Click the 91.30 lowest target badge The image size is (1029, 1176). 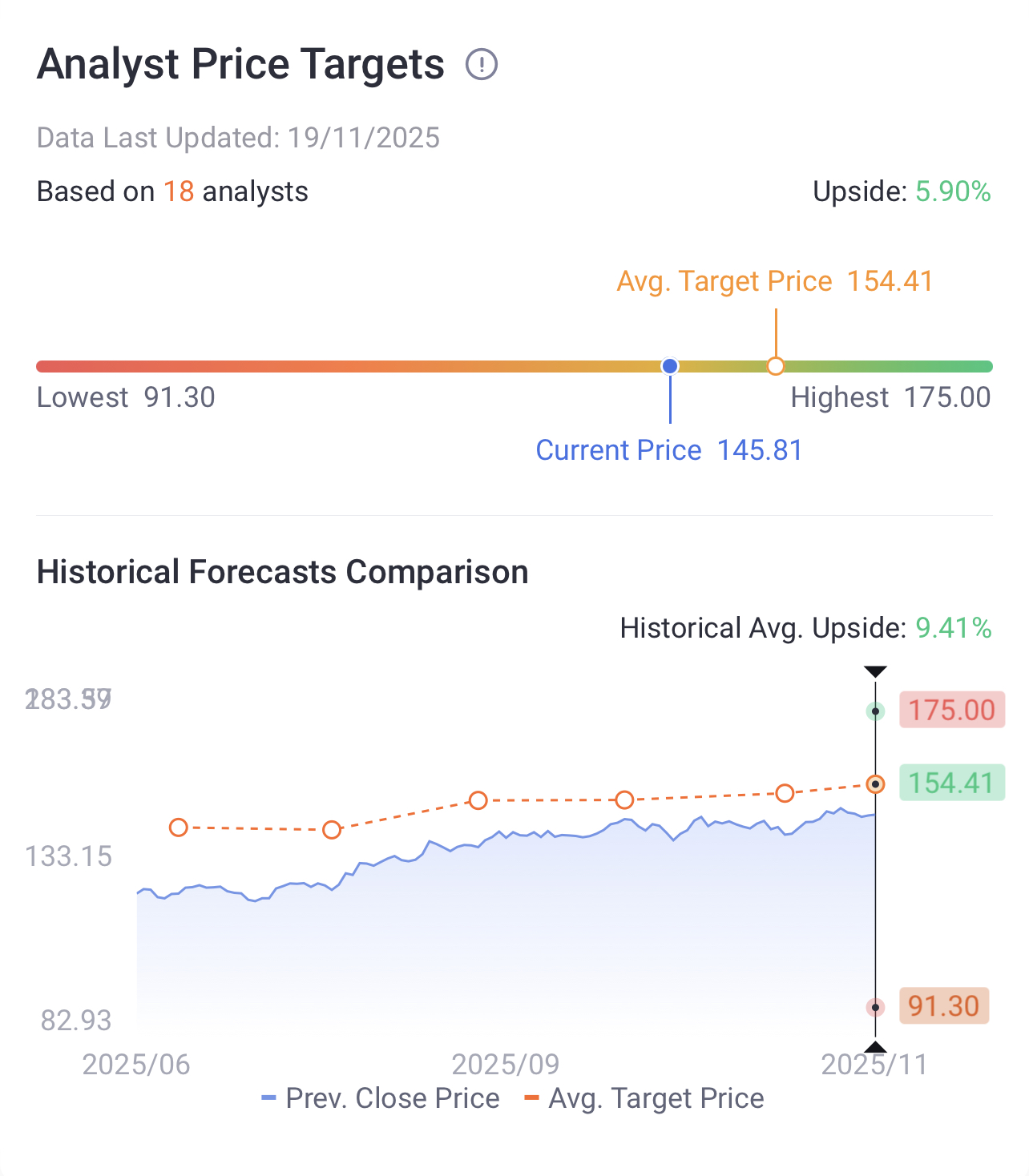point(944,1006)
